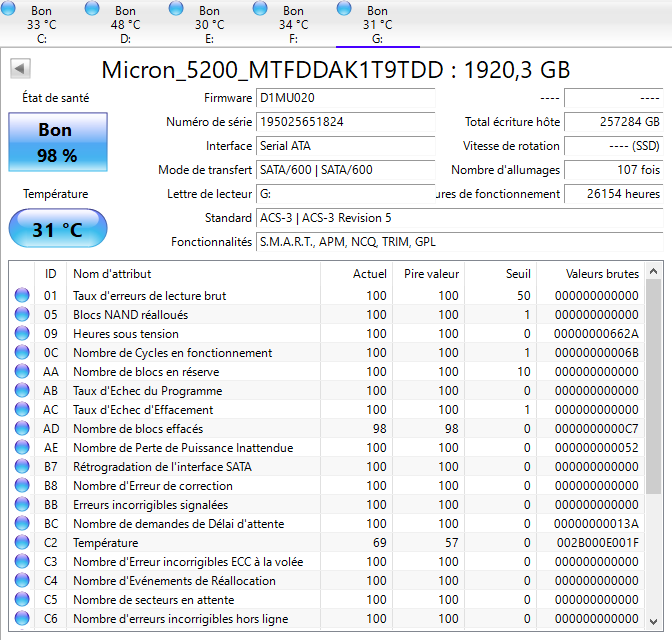Viewport: 672px width, 640px height.
Task: Click the Nom d'attribut column header
Action: (x=193, y=273)
